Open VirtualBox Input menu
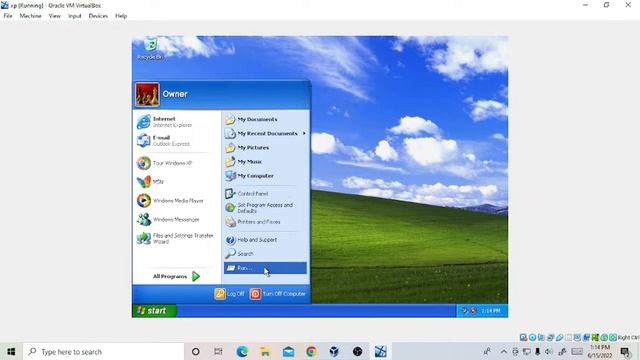 click(x=75, y=16)
